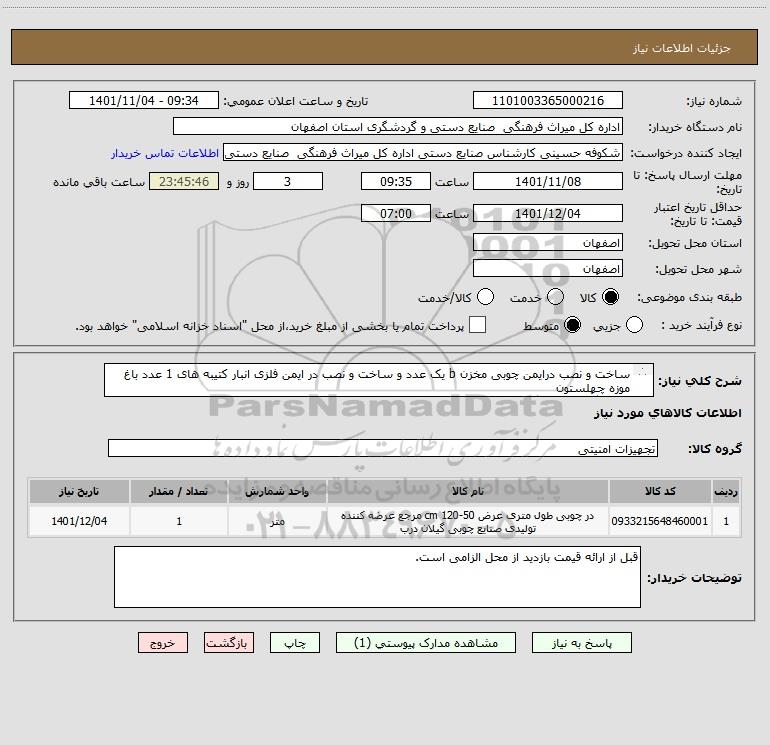
Task: Click the general need description textbox
Action: (x=379, y=381)
